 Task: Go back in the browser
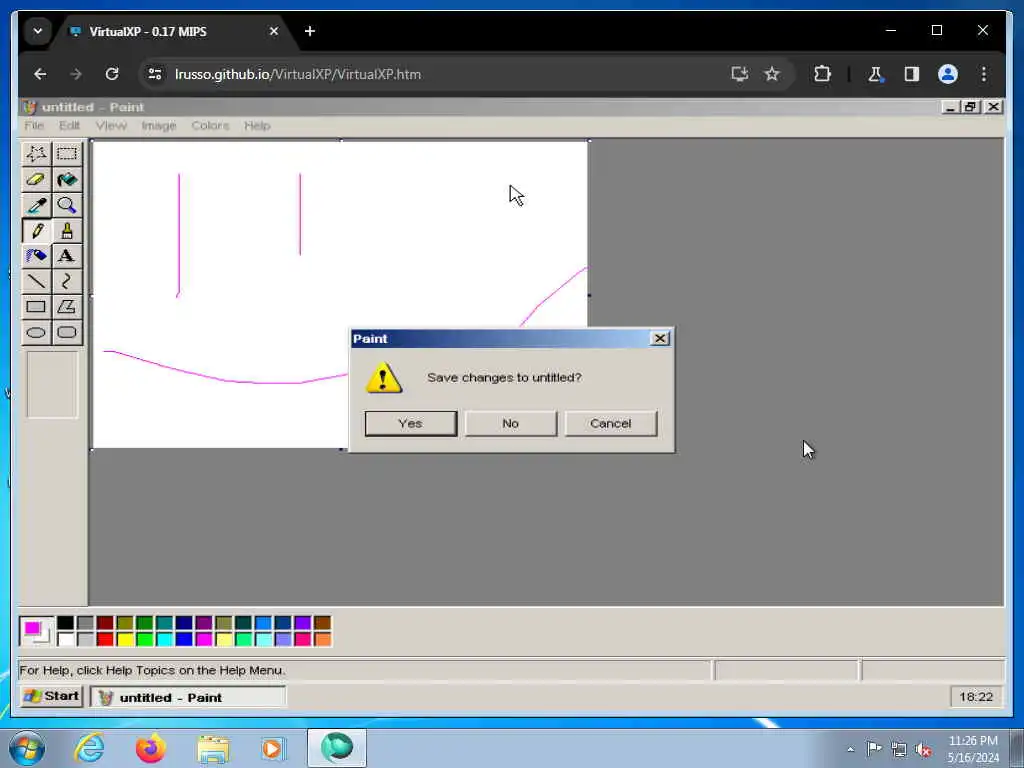40,74
